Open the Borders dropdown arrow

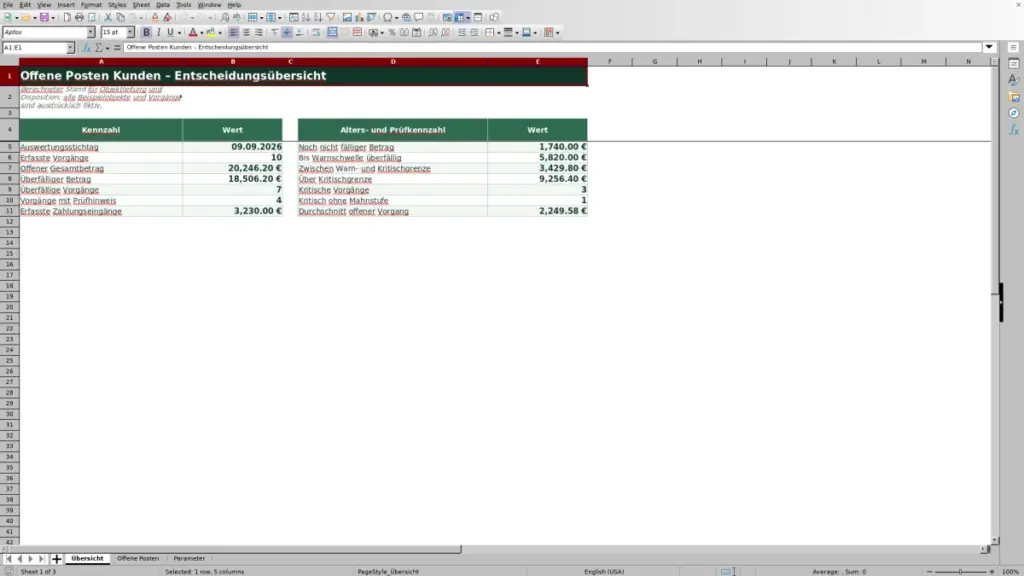coord(498,33)
